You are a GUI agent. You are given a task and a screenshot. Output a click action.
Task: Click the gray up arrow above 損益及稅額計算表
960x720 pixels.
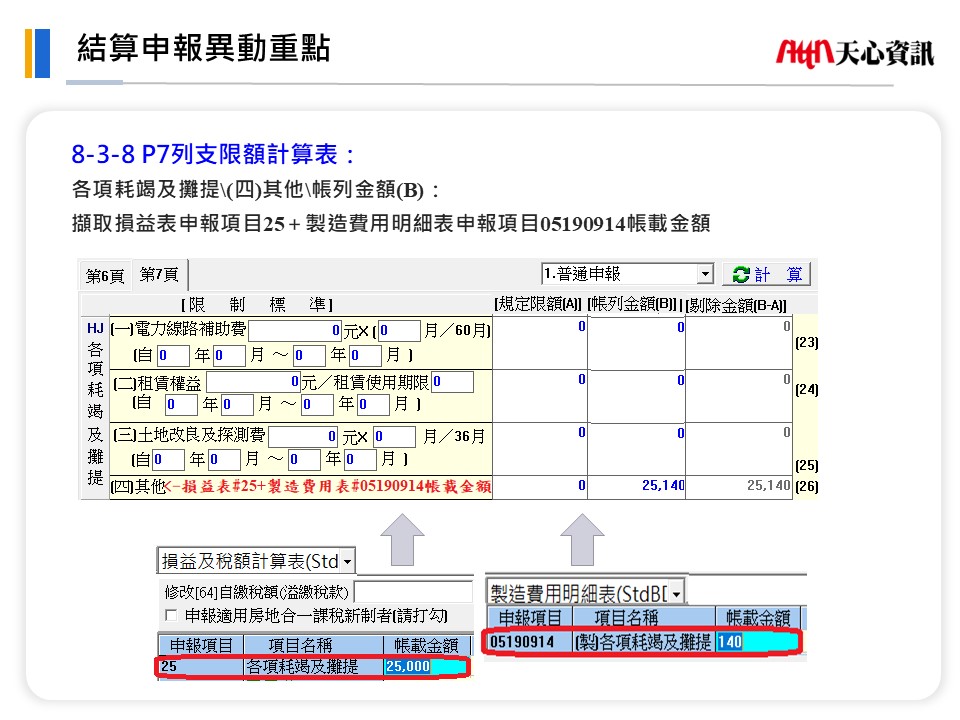pos(403,539)
